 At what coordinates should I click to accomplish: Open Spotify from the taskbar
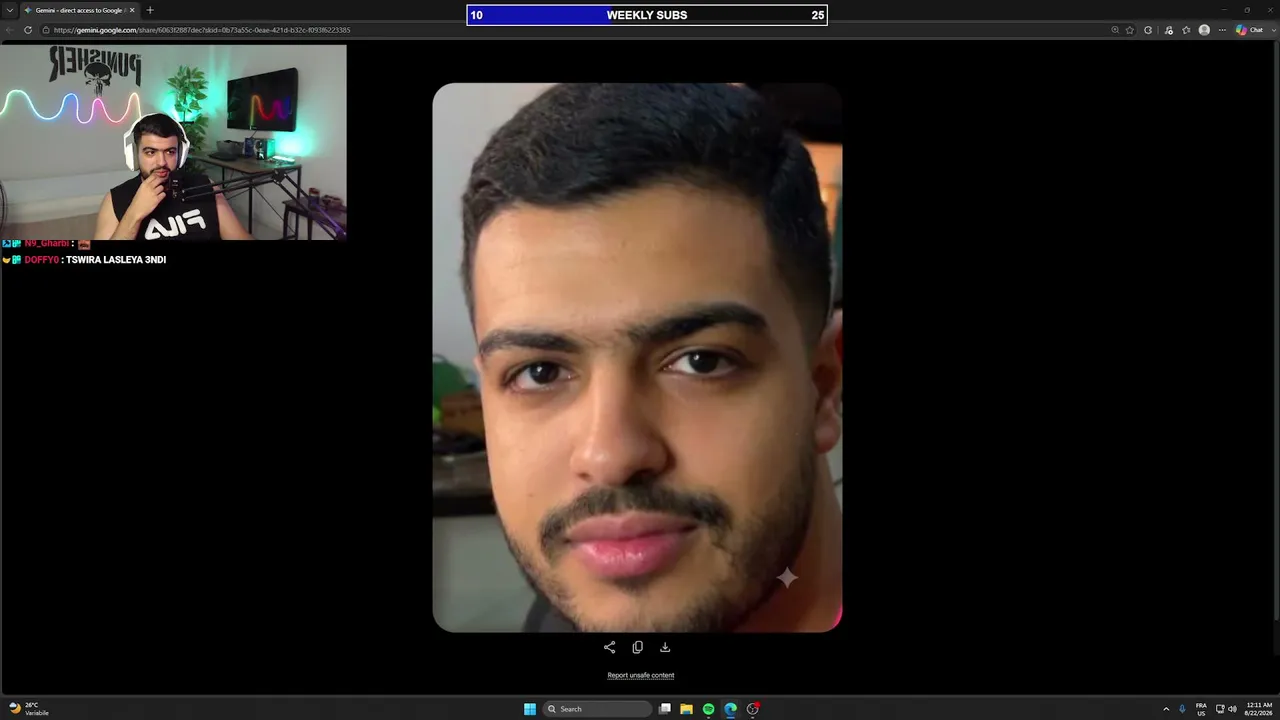pyautogui.click(x=709, y=709)
